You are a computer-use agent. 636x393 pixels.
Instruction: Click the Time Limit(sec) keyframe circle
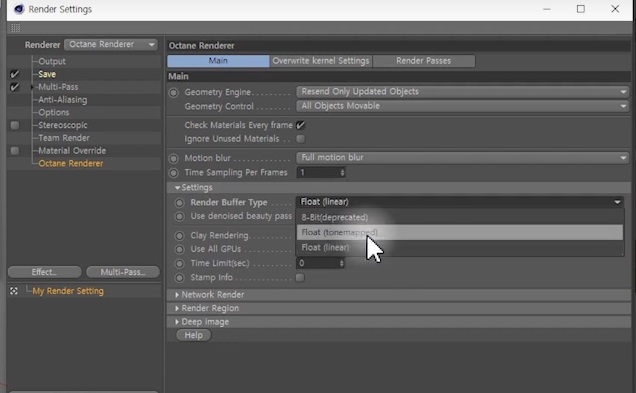179,263
